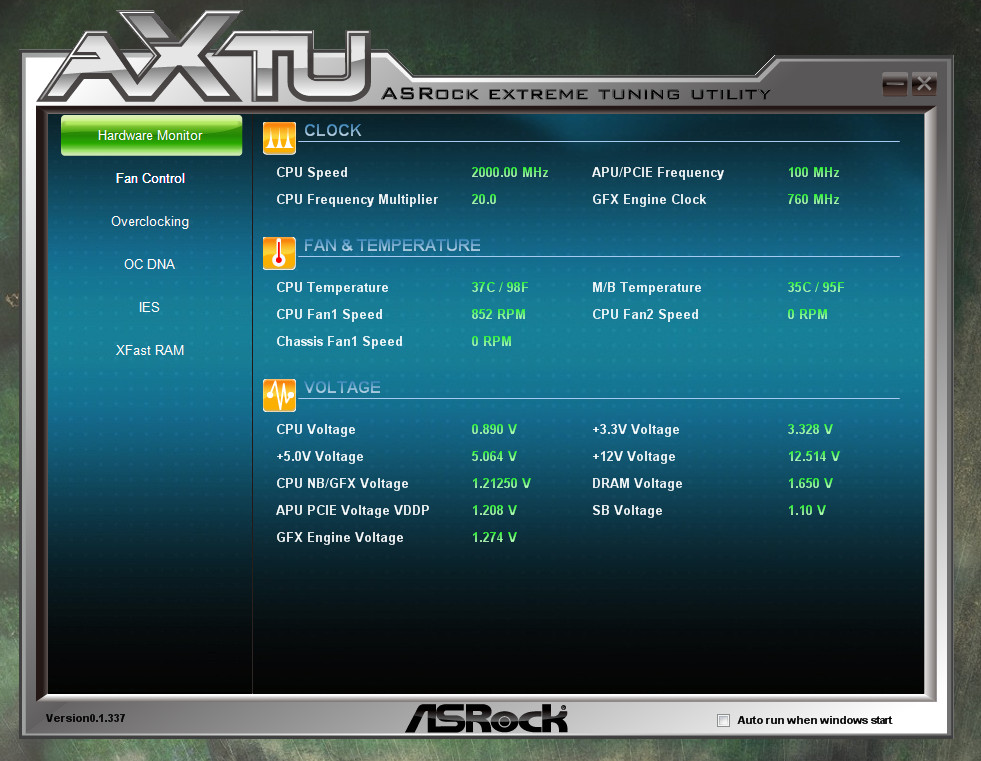Viewport: 981px width, 761px height.
Task: Open the Hardware Monitor tab
Action: tap(151, 135)
